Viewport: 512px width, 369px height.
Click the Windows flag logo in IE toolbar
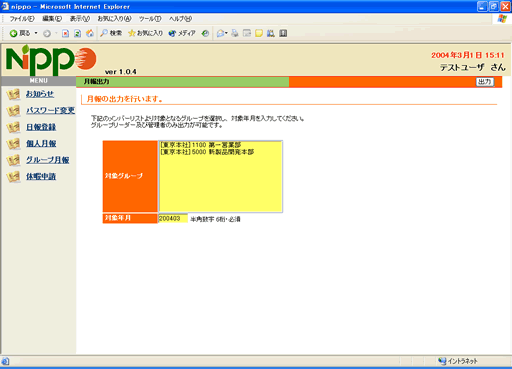click(502, 19)
